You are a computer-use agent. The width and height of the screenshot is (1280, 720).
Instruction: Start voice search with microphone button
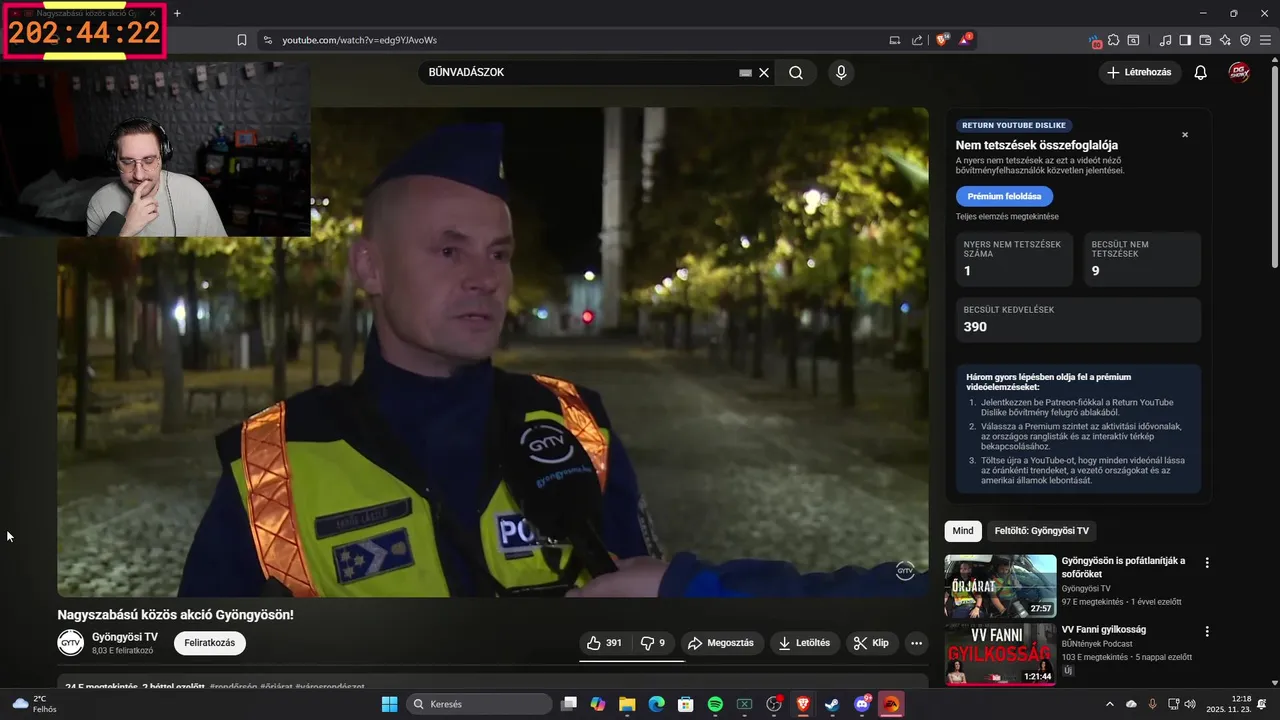click(841, 72)
